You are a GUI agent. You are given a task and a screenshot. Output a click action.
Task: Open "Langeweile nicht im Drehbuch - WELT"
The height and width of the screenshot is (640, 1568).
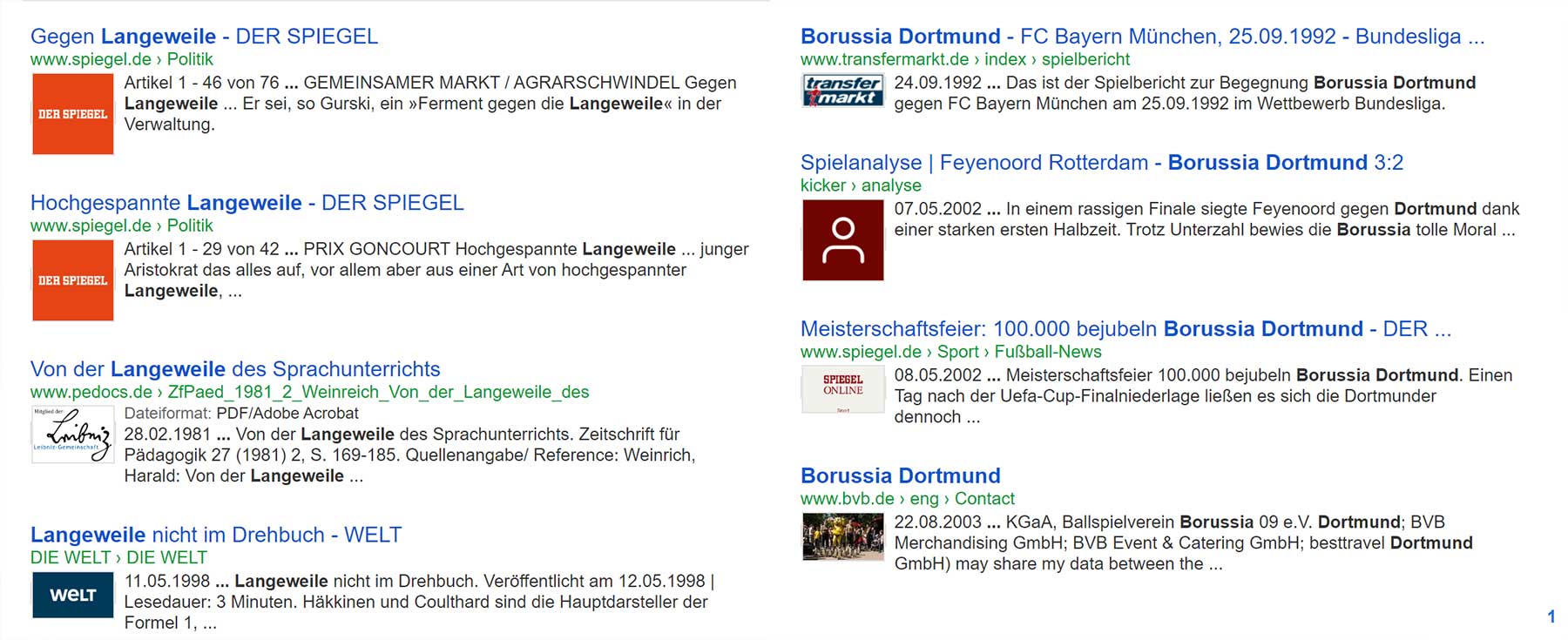(215, 535)
